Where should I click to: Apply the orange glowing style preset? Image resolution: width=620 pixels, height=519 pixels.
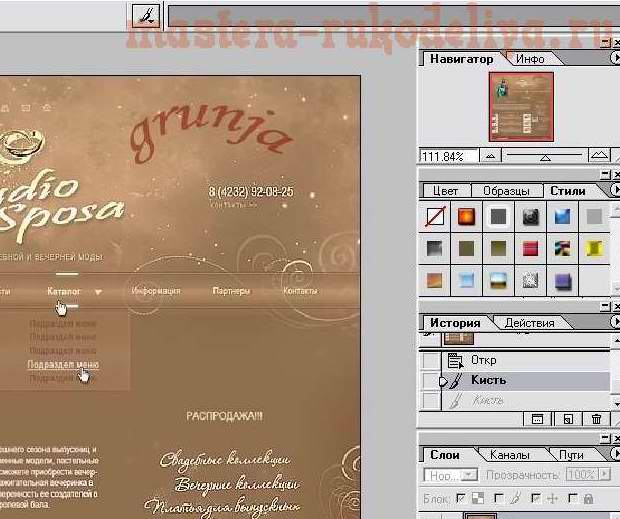coord(466,217)
